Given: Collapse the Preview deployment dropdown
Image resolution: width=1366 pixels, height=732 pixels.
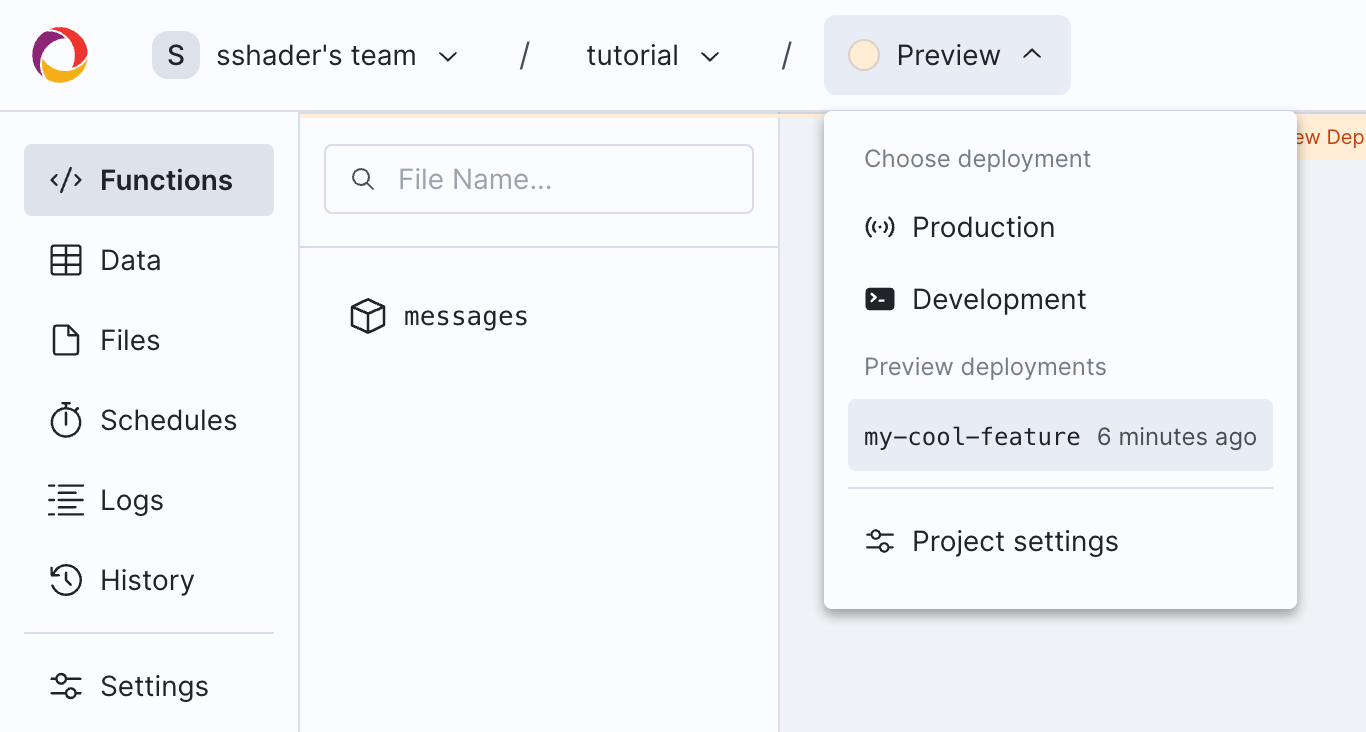Looking at the screenshot, I should [x=947, y=55].
